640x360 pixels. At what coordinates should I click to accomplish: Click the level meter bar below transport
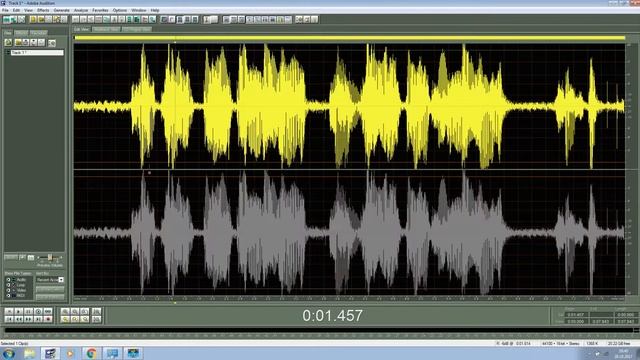pos(320,330)
